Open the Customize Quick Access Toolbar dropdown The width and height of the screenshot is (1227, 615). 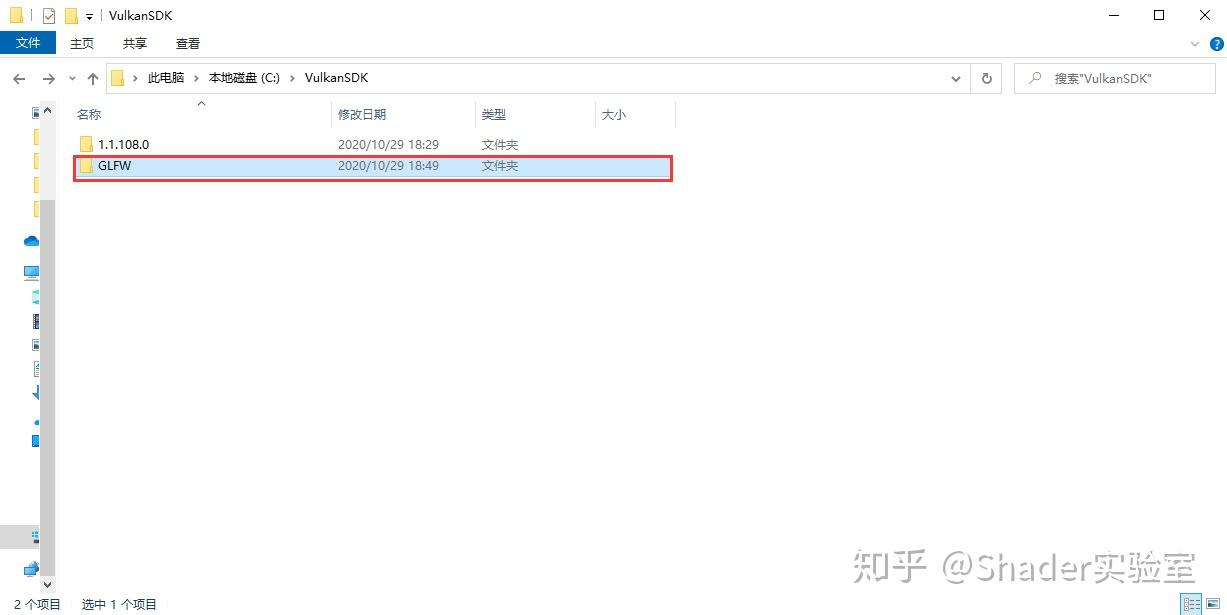pos(90,16)
